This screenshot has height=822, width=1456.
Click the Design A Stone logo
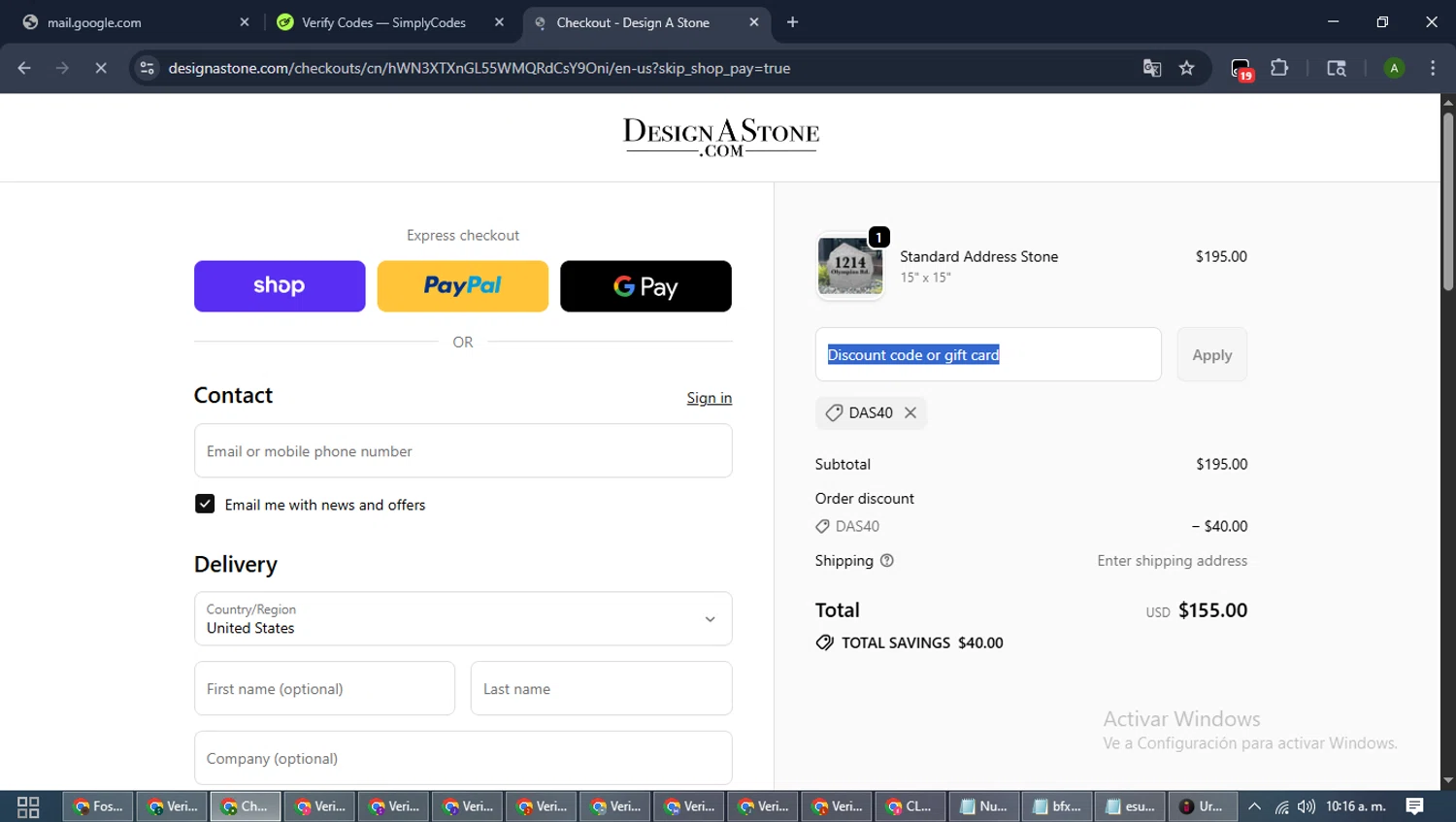[x=721, y=137]
